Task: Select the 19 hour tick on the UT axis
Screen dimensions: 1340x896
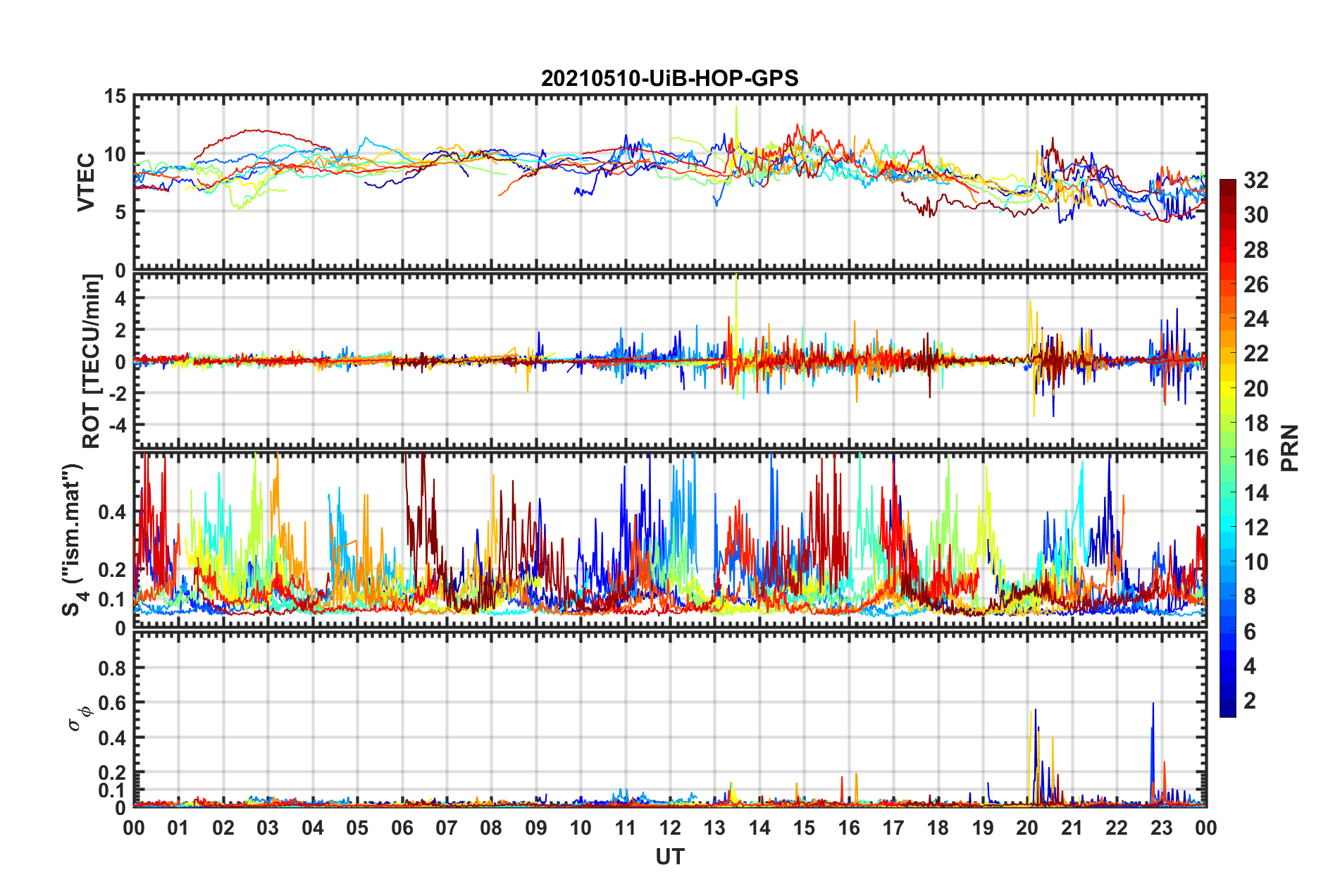Action: tap(983, 828)
